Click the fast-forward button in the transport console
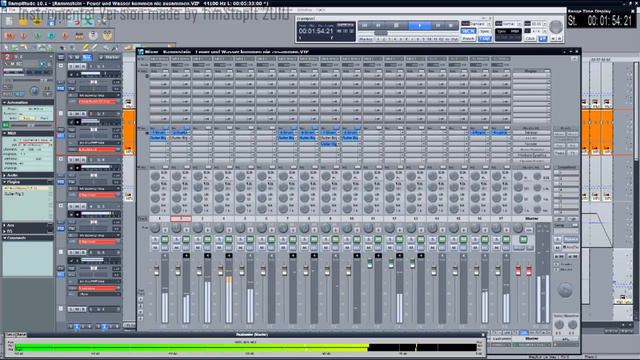Screen dimensions: 640x360 [438, 26]
